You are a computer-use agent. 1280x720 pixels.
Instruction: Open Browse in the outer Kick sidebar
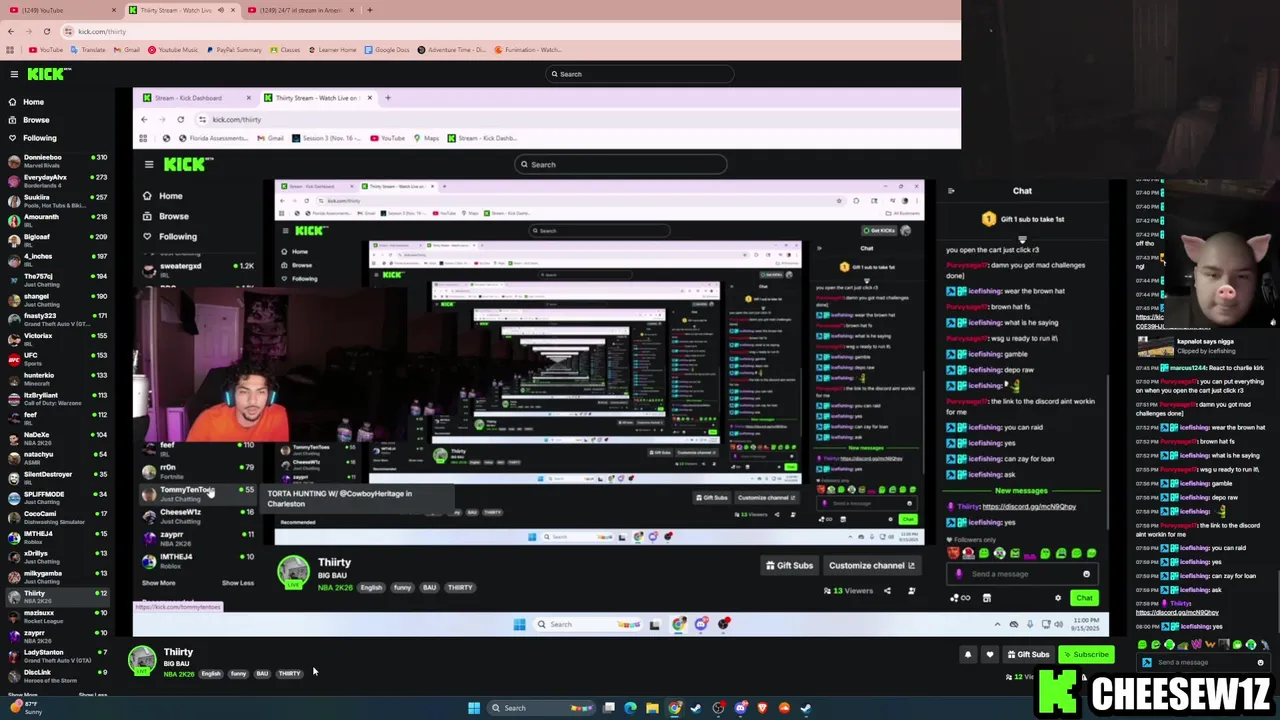click(x=35, y=120)
